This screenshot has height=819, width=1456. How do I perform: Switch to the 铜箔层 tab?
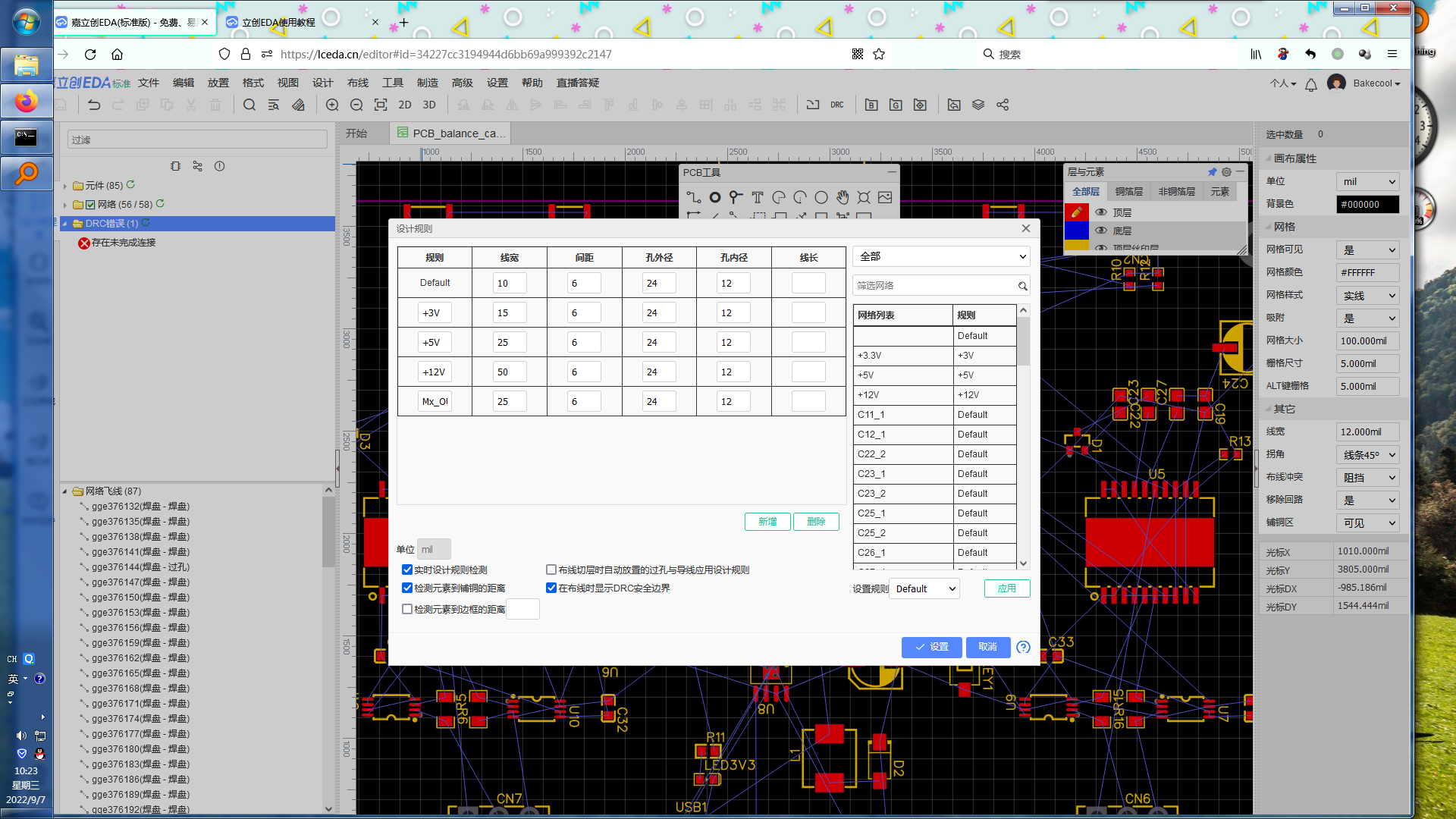[x=1128, y=192]
